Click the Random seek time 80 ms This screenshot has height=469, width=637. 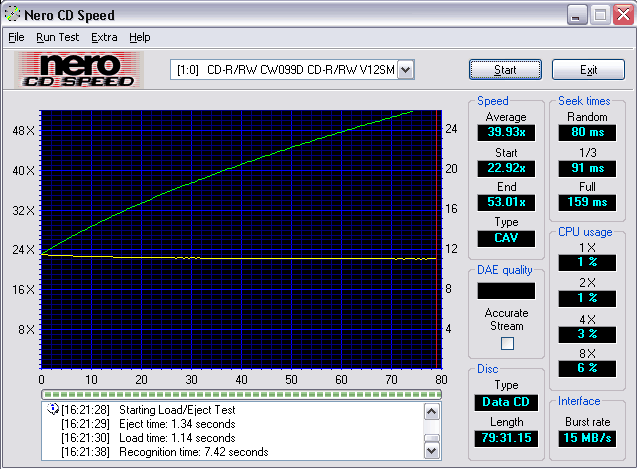coord(587,132)
